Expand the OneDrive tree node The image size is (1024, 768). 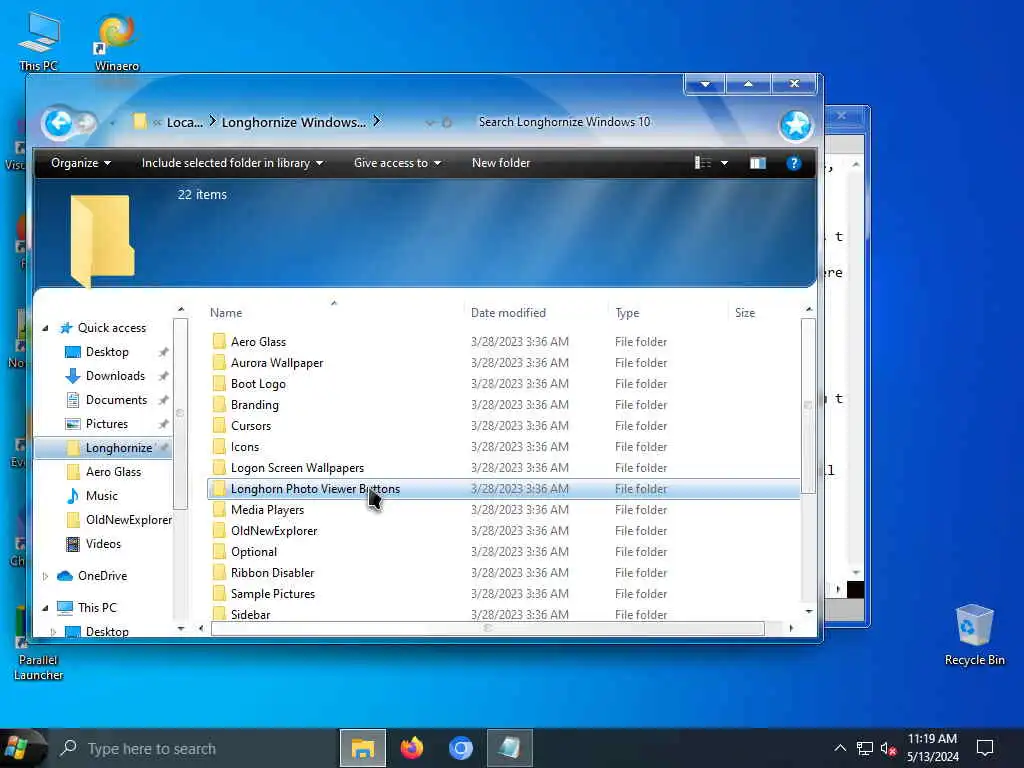tap(45, 576)
